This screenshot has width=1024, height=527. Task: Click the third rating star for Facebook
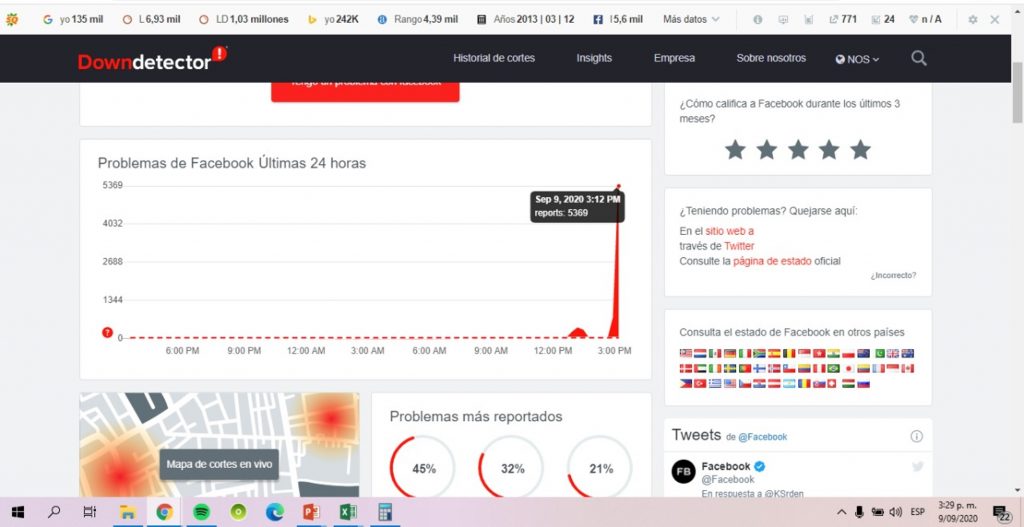point(797,150)
